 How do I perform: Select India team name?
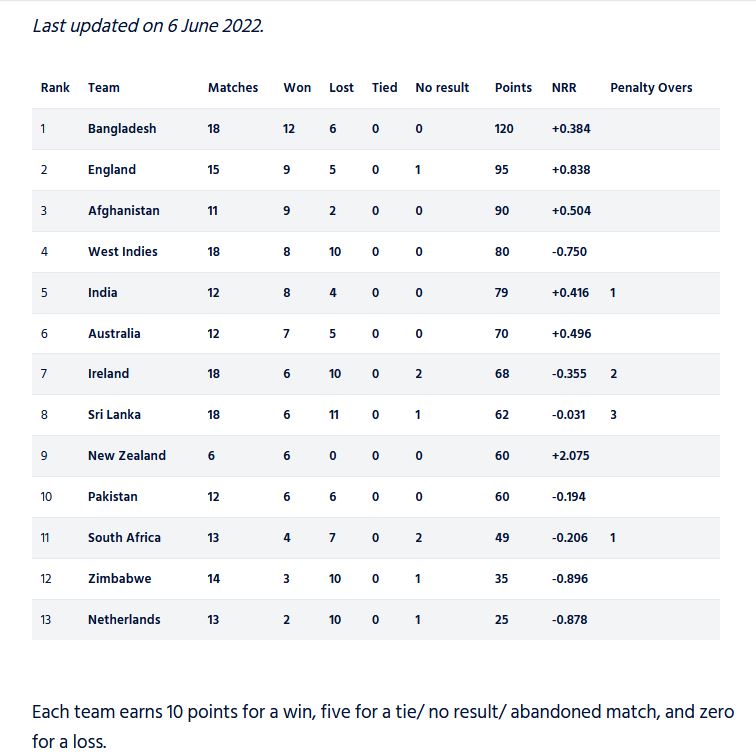coord(102,293)
